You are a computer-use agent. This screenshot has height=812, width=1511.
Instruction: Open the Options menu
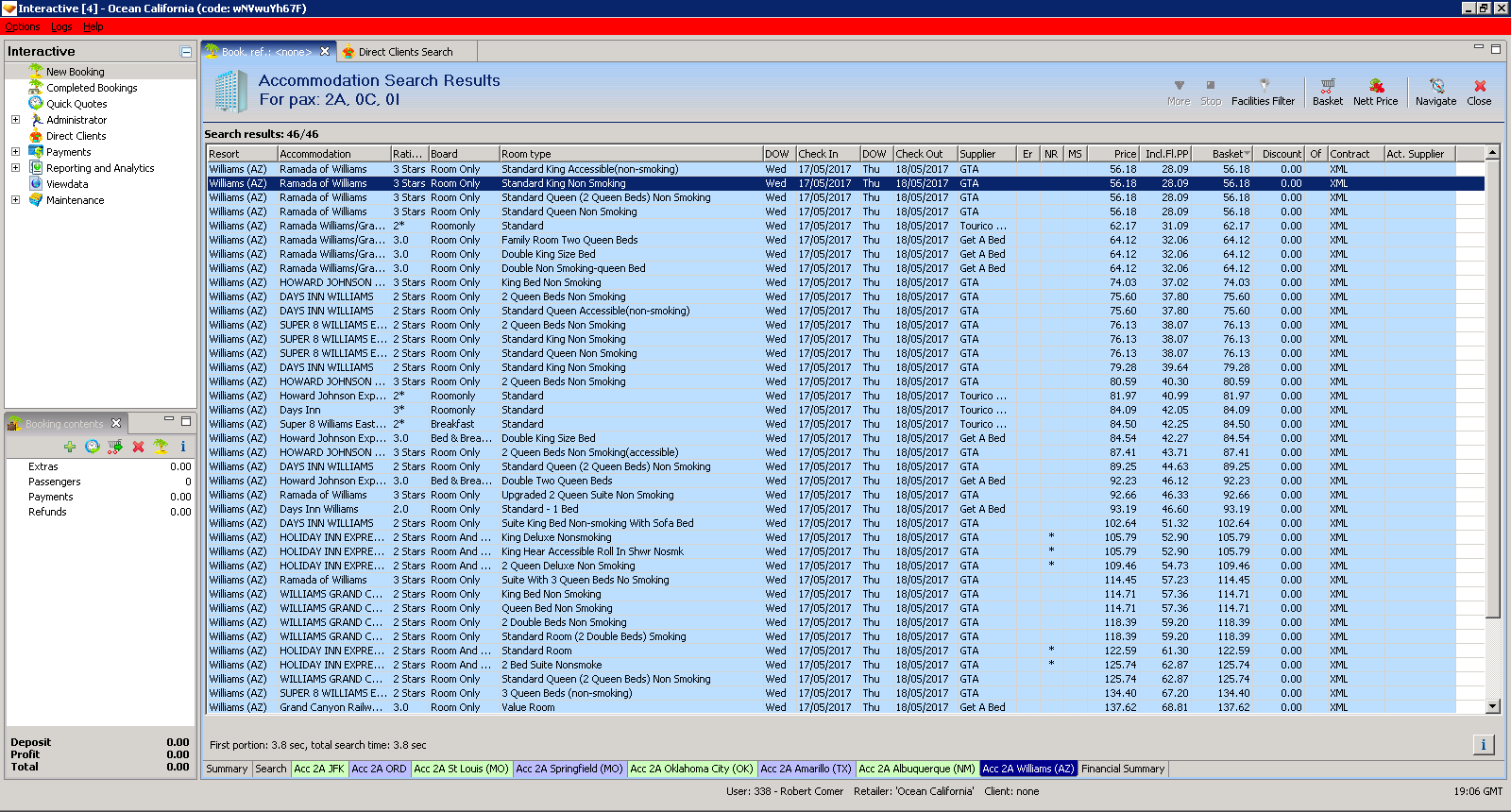point(22,26)
